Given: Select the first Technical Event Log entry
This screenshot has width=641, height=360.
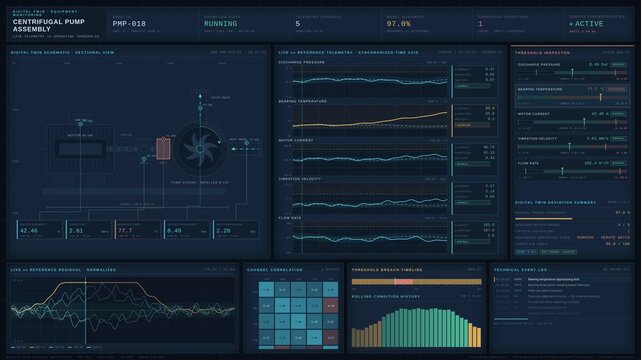Looking at the screenshot, I should pyautogui.click(x=563, y=280).
